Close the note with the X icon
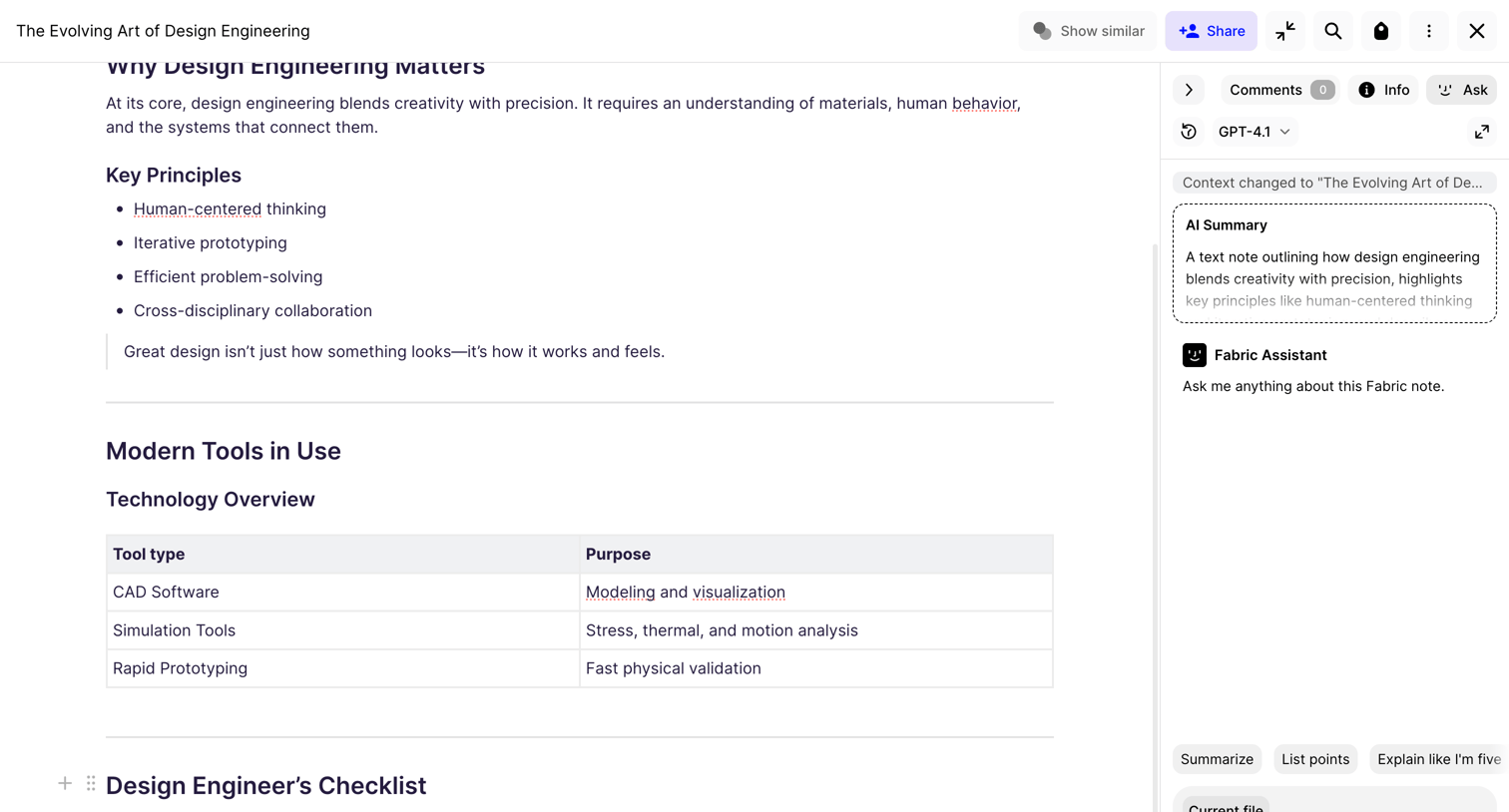Screen dimensions: 1509x812 (1477, 31)
